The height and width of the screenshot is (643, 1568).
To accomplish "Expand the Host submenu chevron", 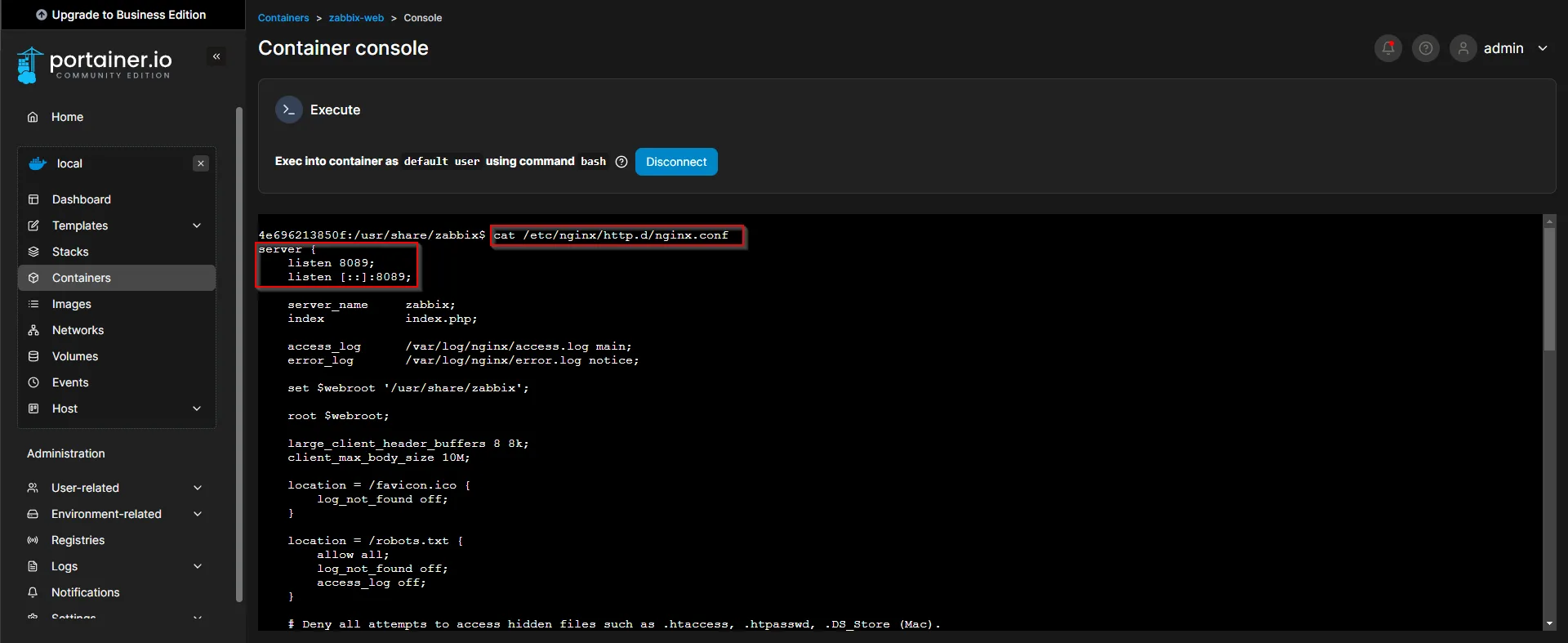I will (x=197, y=409).
